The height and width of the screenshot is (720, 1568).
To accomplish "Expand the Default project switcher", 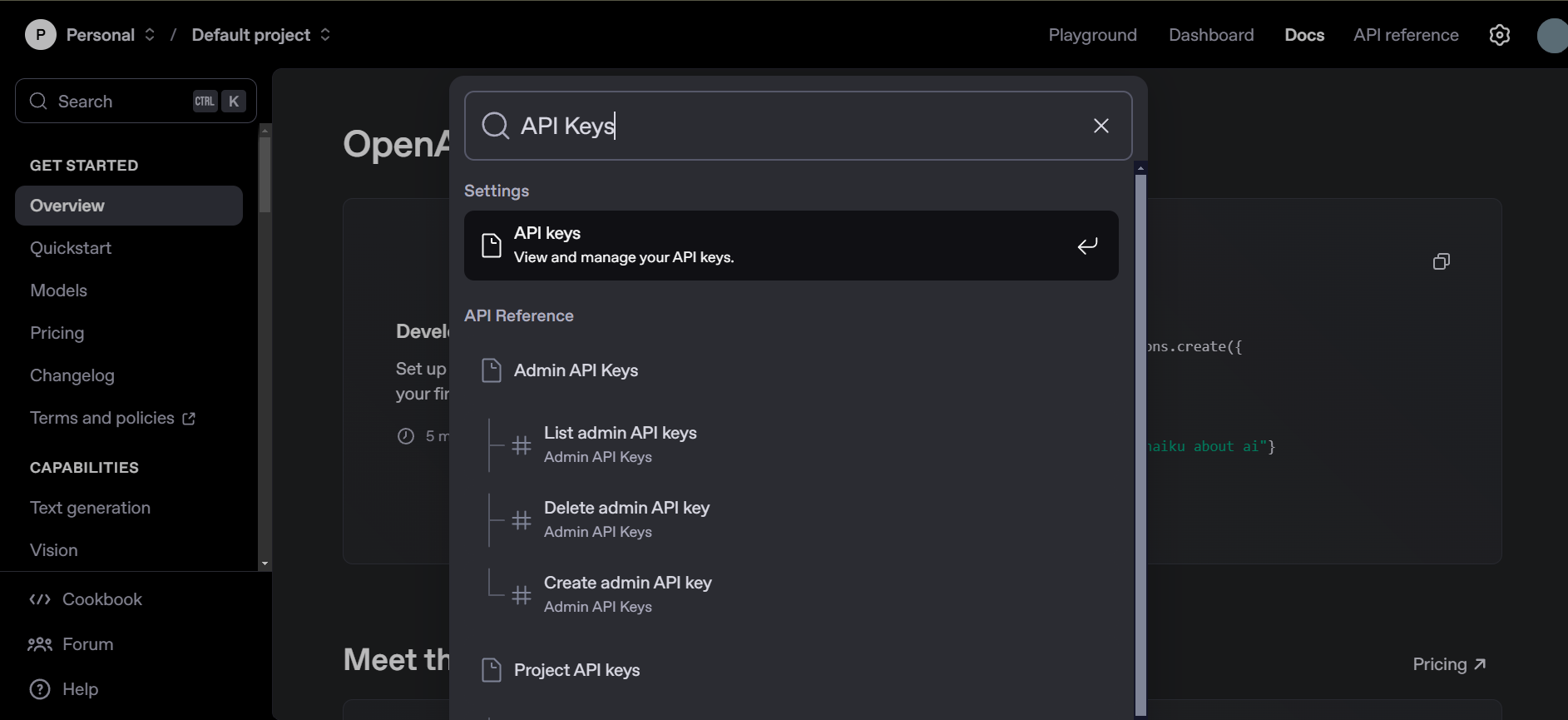I will pos(325,35).
